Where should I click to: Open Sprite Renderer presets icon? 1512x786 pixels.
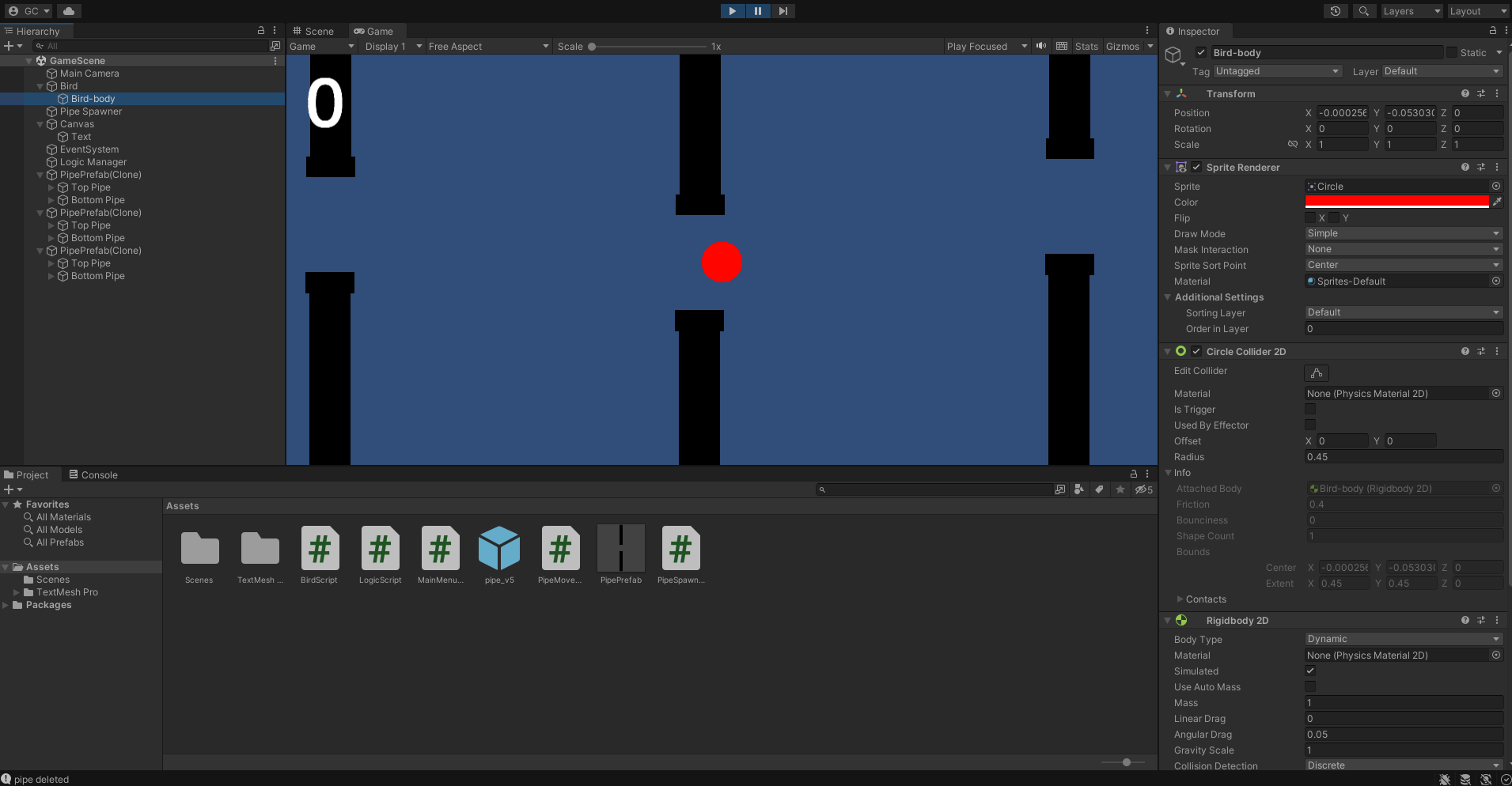coord(1481,167)
